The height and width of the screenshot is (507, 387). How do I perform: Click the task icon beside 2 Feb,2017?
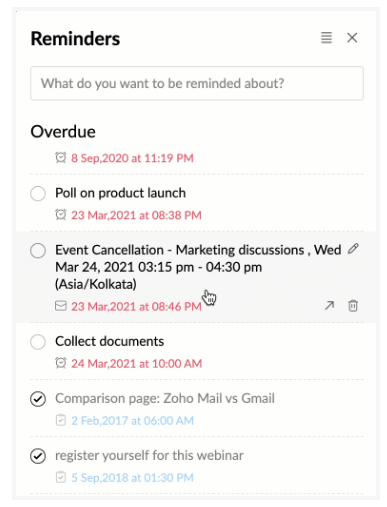point(61,420)
